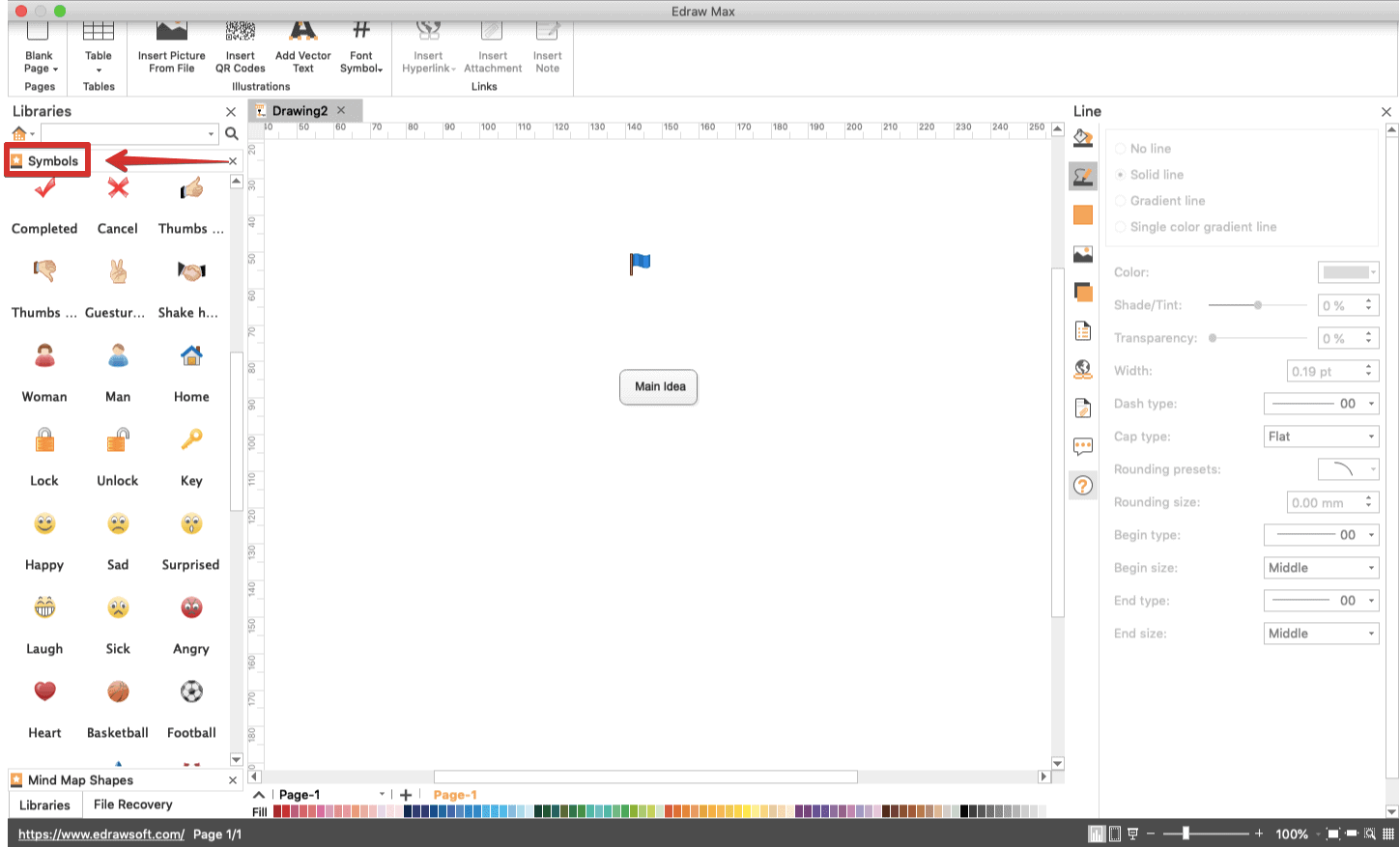The width and height of the screenshot is (1400, 847).
Task: Open the Insert Picture From File tool
Action: click(x=171, y=43)
